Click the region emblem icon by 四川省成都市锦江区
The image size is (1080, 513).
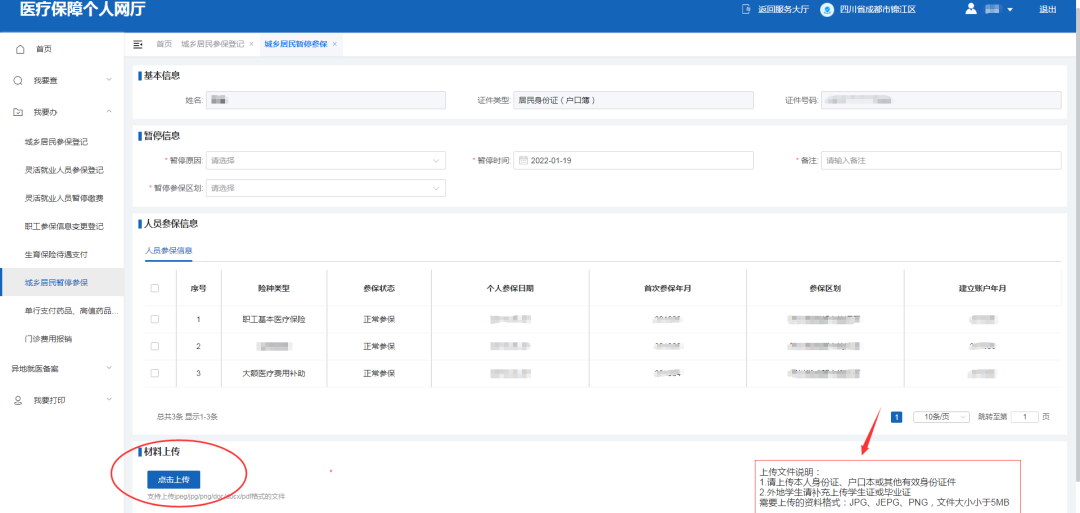pos(827,10)
